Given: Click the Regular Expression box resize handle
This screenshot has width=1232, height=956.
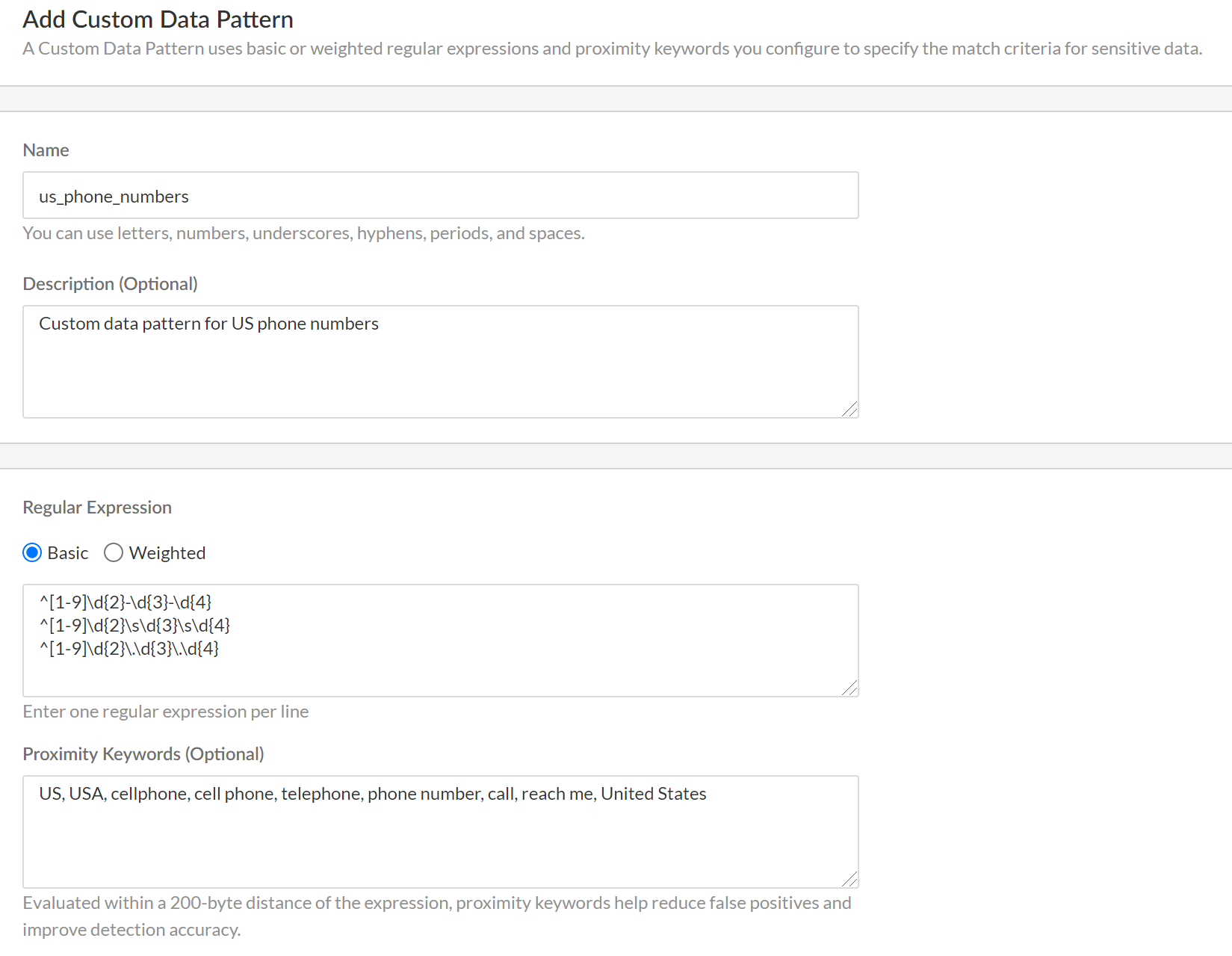Looking at the screenshot, I should (x=850, y=688).
